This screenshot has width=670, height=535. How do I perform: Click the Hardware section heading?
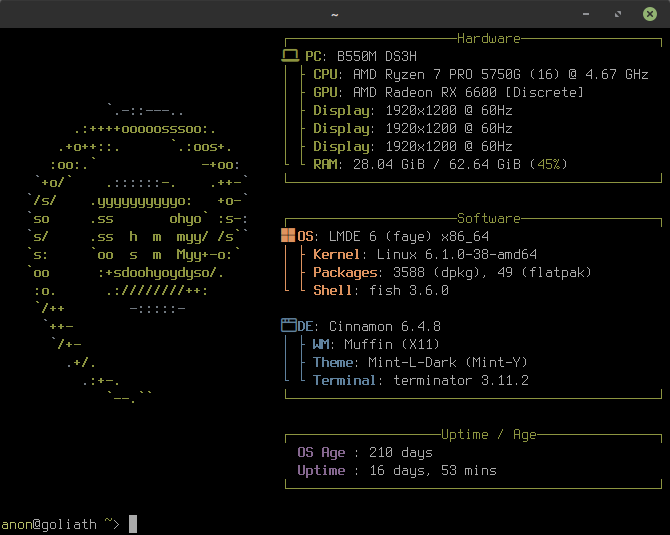[488, 39]
